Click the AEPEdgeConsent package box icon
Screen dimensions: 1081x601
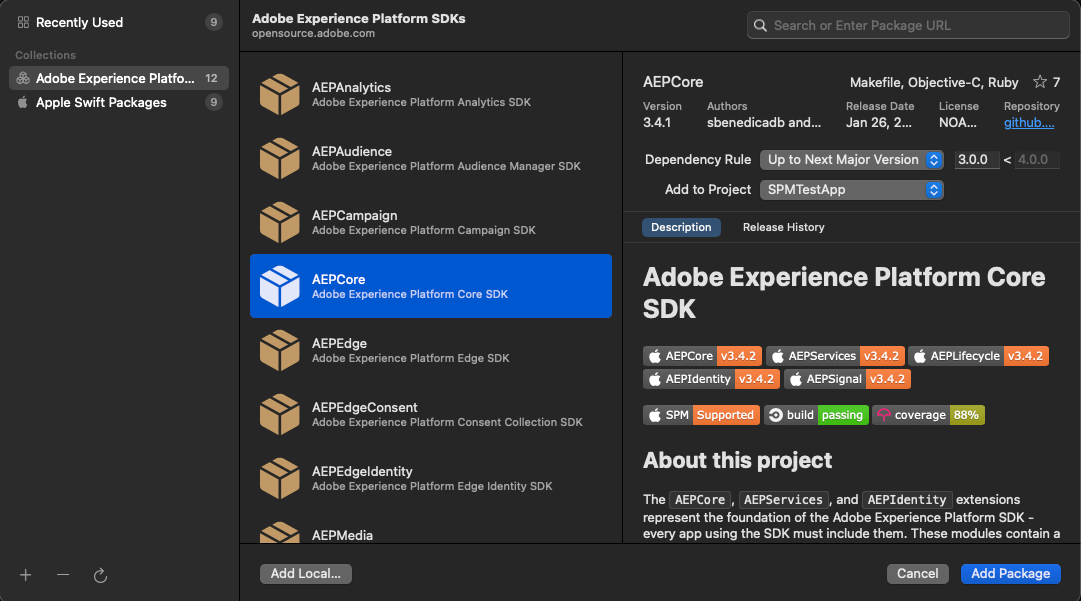(280, 415)
